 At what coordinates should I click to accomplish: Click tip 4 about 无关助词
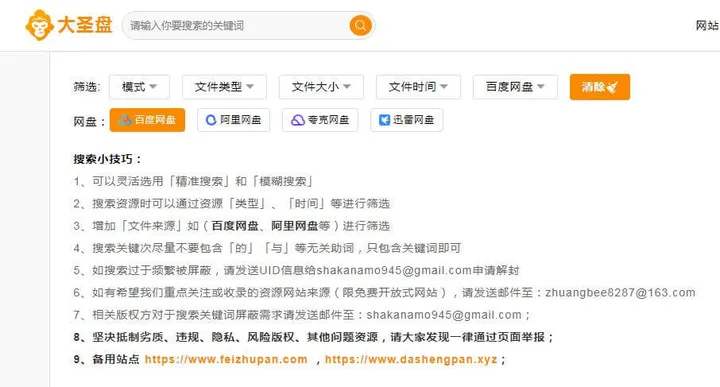point(267,248)
